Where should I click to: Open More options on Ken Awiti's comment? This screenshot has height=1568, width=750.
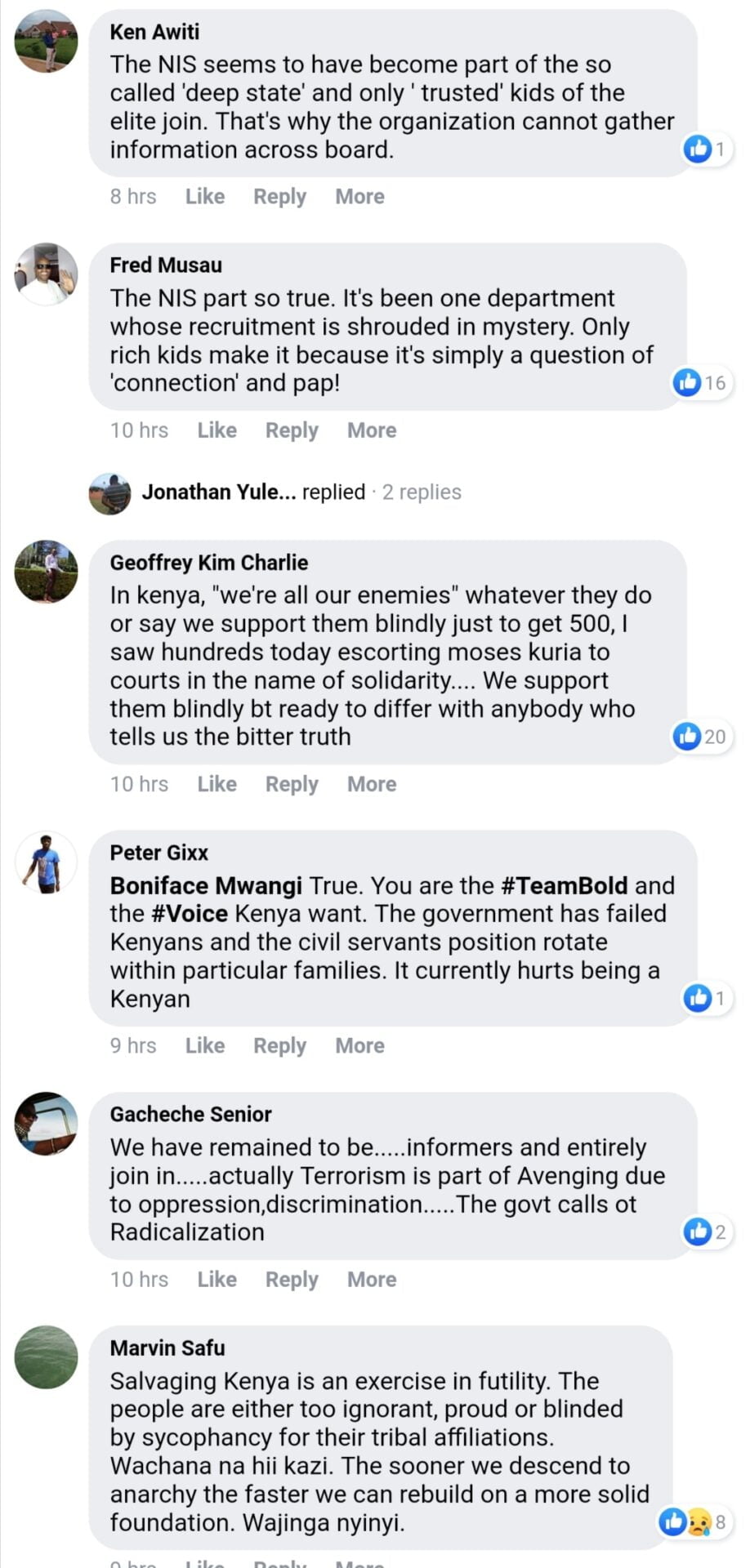359,197
